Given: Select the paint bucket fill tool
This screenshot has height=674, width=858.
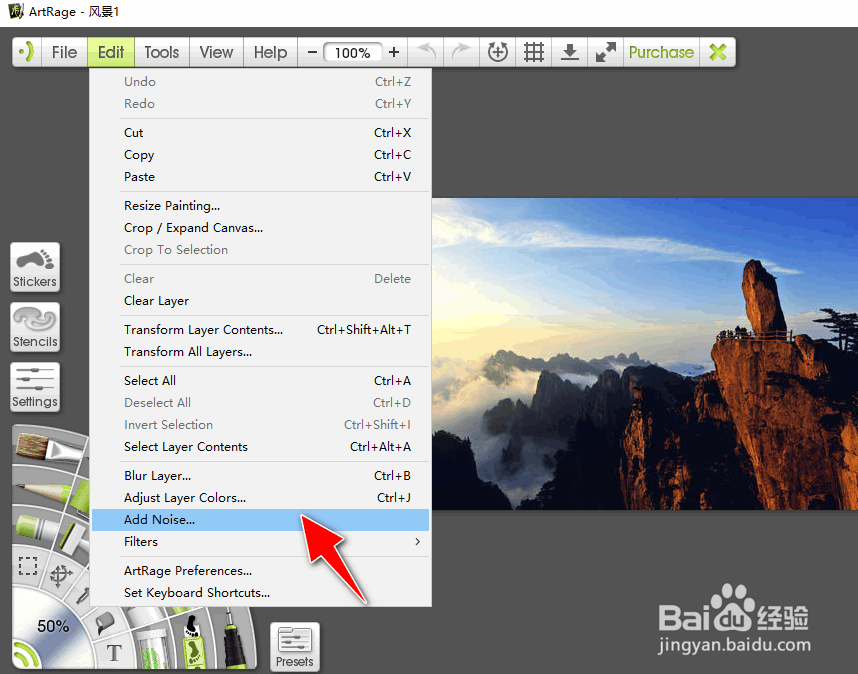Looking at the screenshot, I should 104,623.
